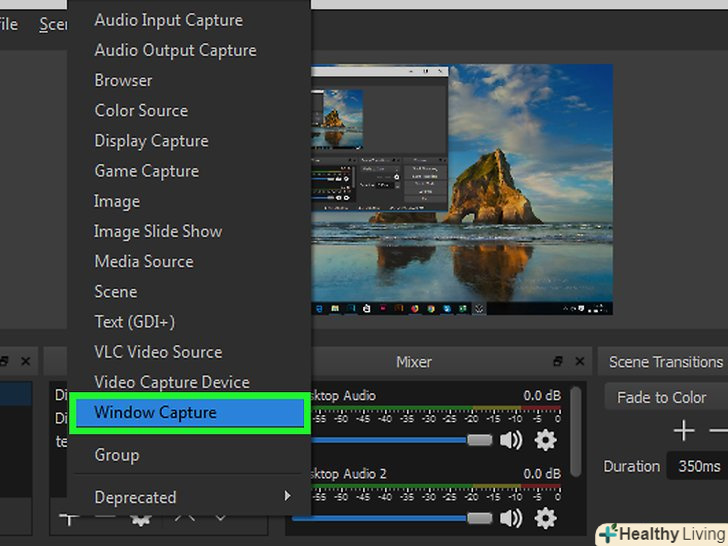Expand the Deprecated submenu

(x=190, y=497)
